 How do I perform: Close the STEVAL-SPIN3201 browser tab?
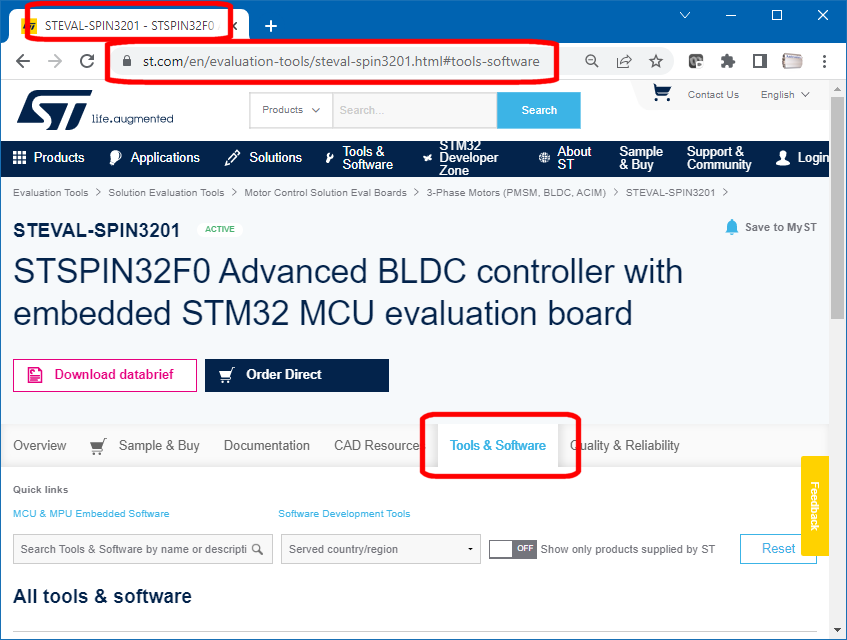coord(236,25)
